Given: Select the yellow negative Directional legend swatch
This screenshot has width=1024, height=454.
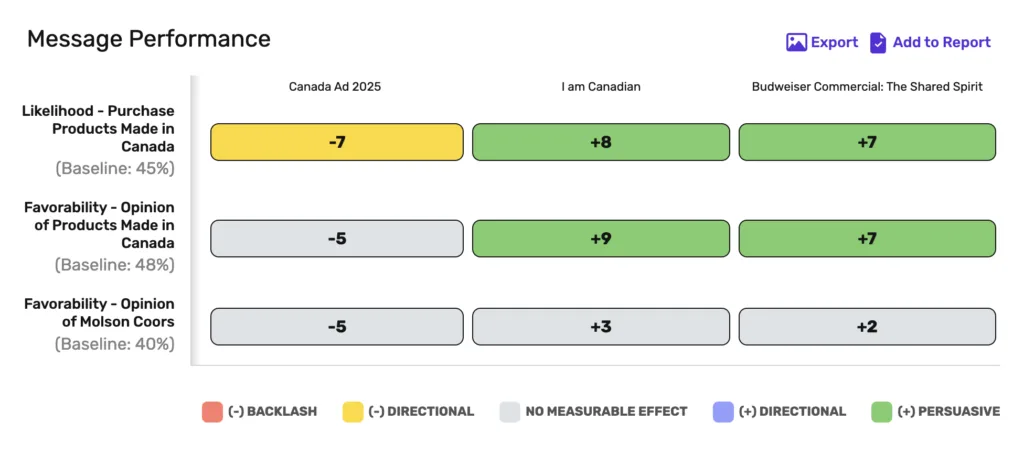Looking at the screenshot, I should [353, 412].
